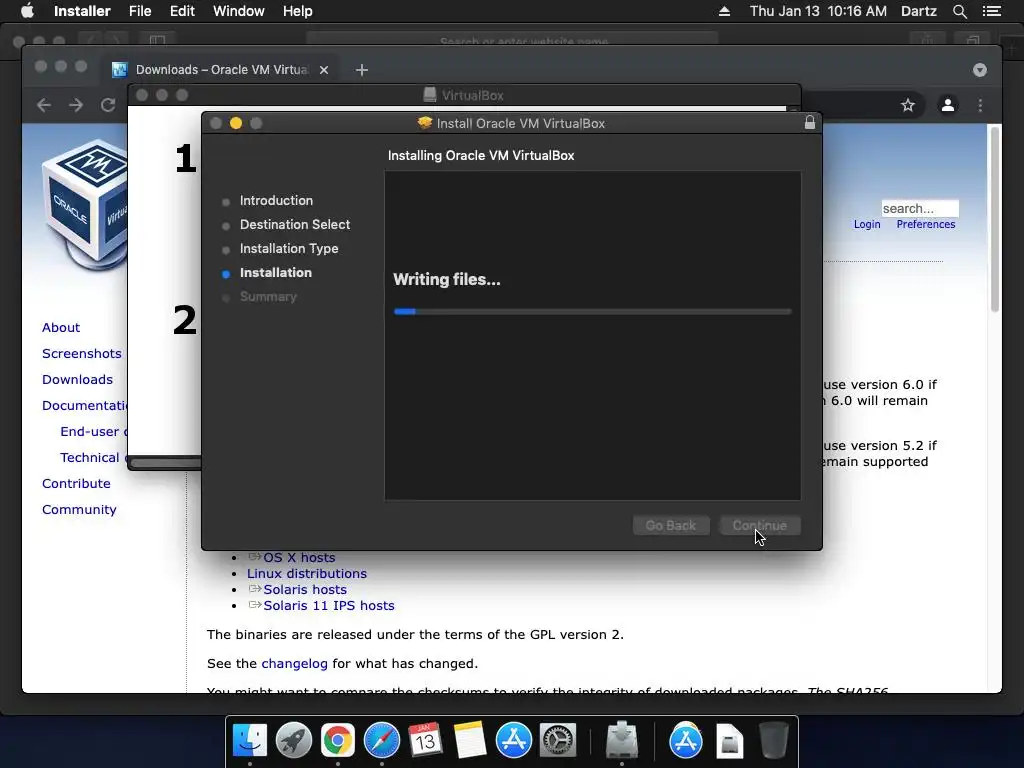Open the Trash in the Dock
Viewport: 1024px width, 768px height.
click(774, 741)
